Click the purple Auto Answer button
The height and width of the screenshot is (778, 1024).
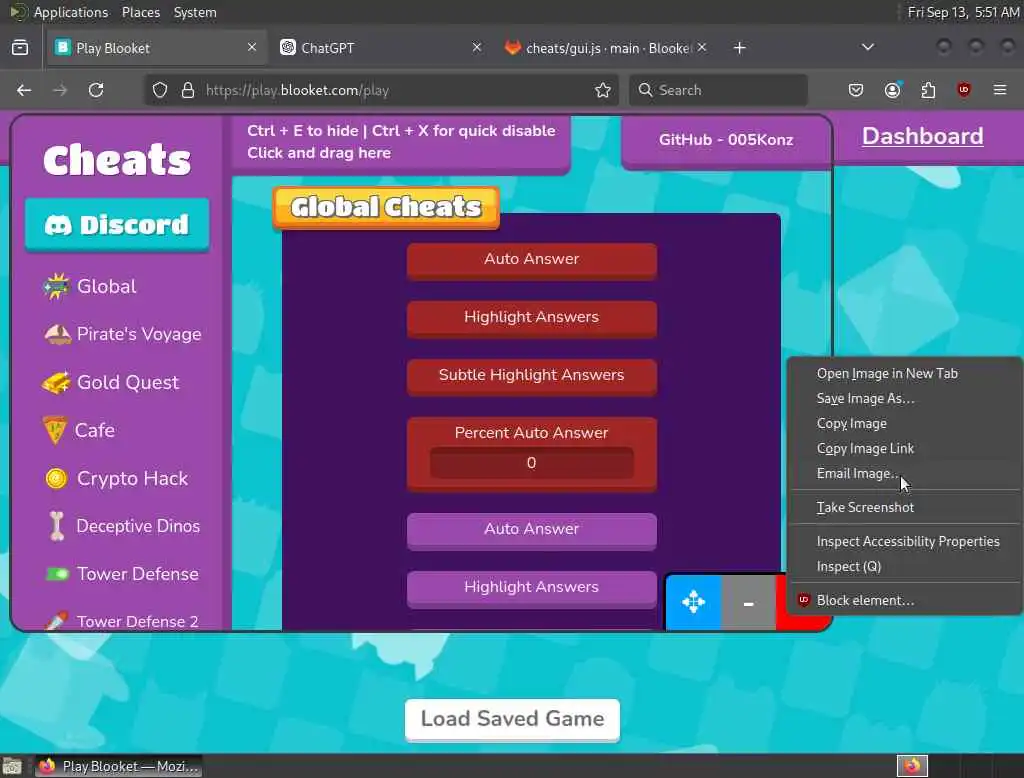[x=532, y=530]
